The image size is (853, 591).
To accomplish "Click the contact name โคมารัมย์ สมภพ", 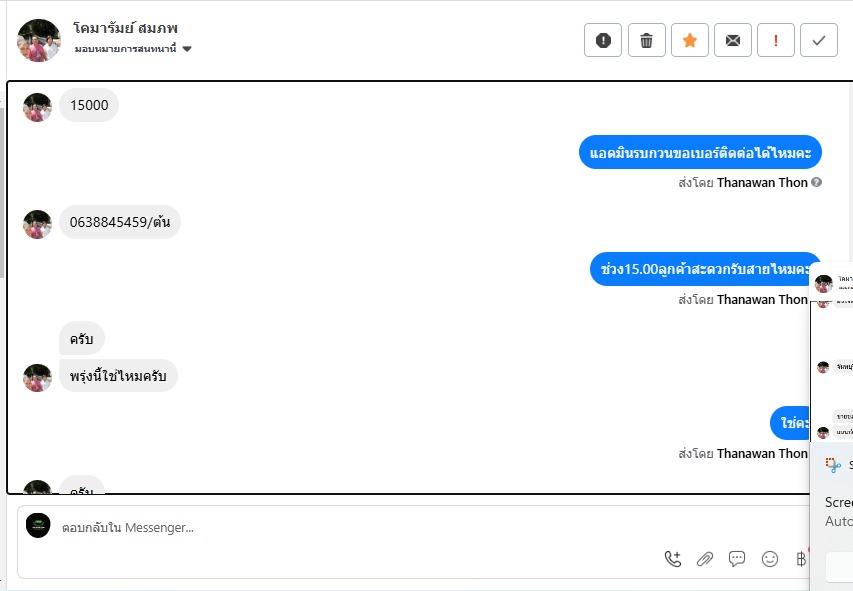I will [126, 28].
